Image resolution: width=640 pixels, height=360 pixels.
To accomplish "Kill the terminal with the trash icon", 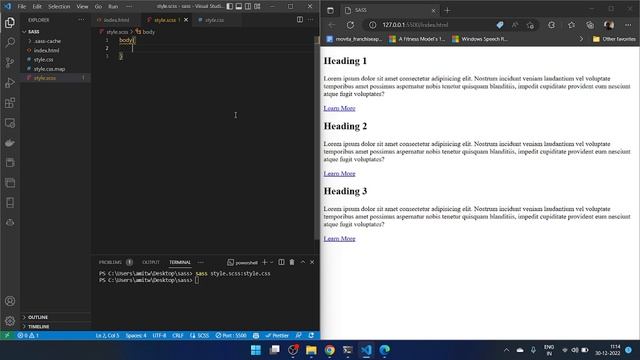I will 292,262.
